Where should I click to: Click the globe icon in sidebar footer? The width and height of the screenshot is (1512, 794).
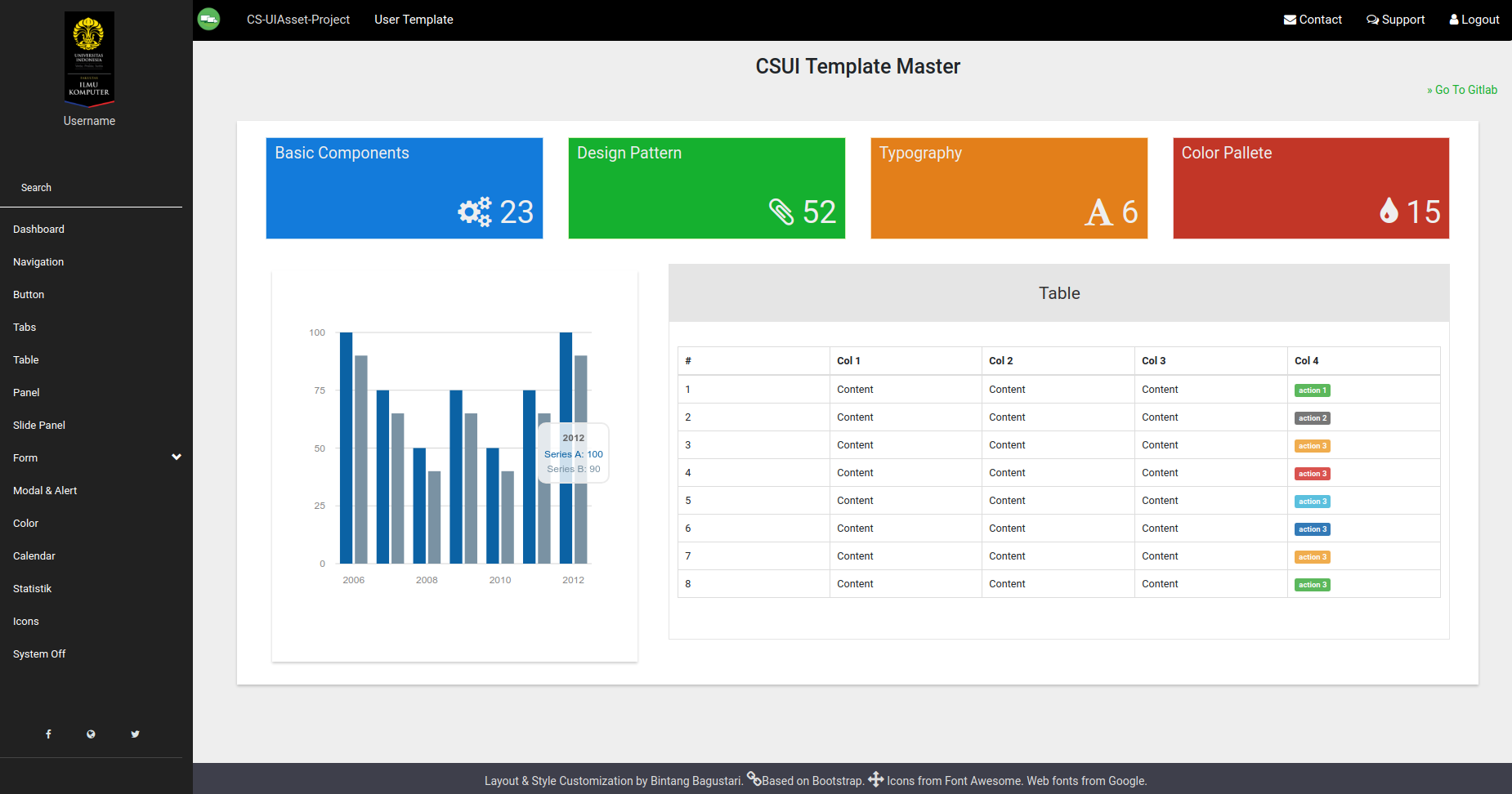(91, 734)
